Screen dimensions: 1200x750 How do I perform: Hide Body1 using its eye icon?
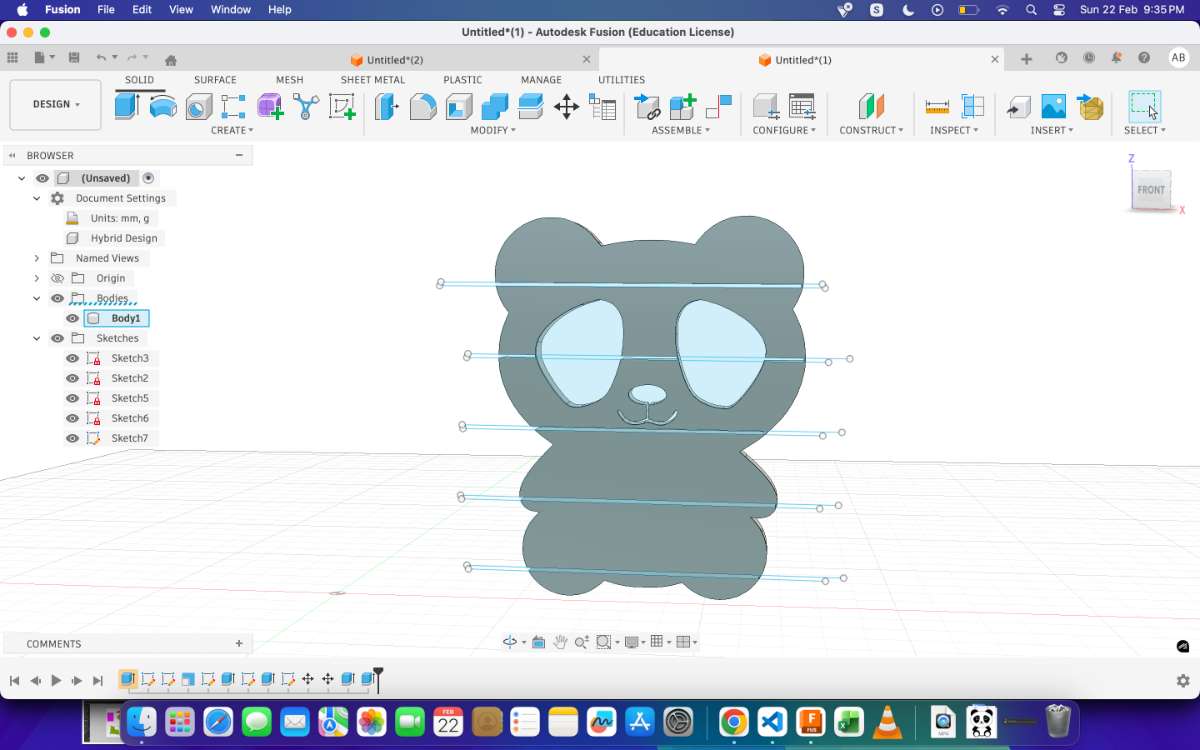click(x=72, y=318)
